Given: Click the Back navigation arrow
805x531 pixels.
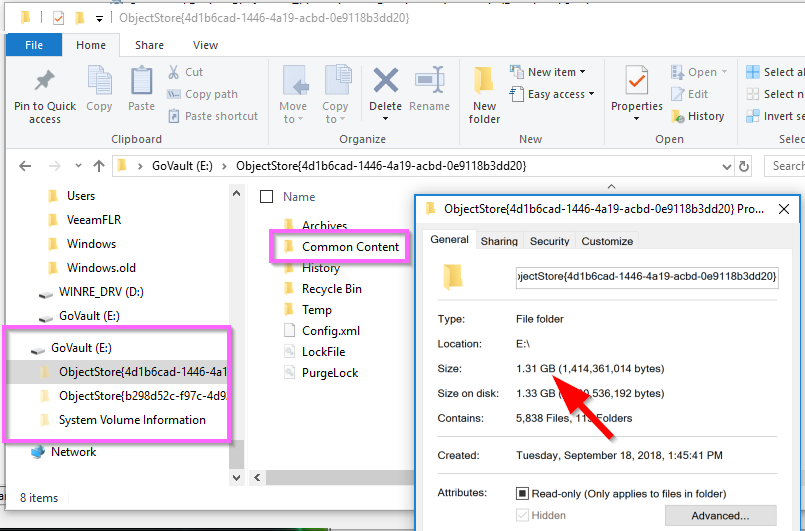Looking at the screenshot, I should pos(25,166).
